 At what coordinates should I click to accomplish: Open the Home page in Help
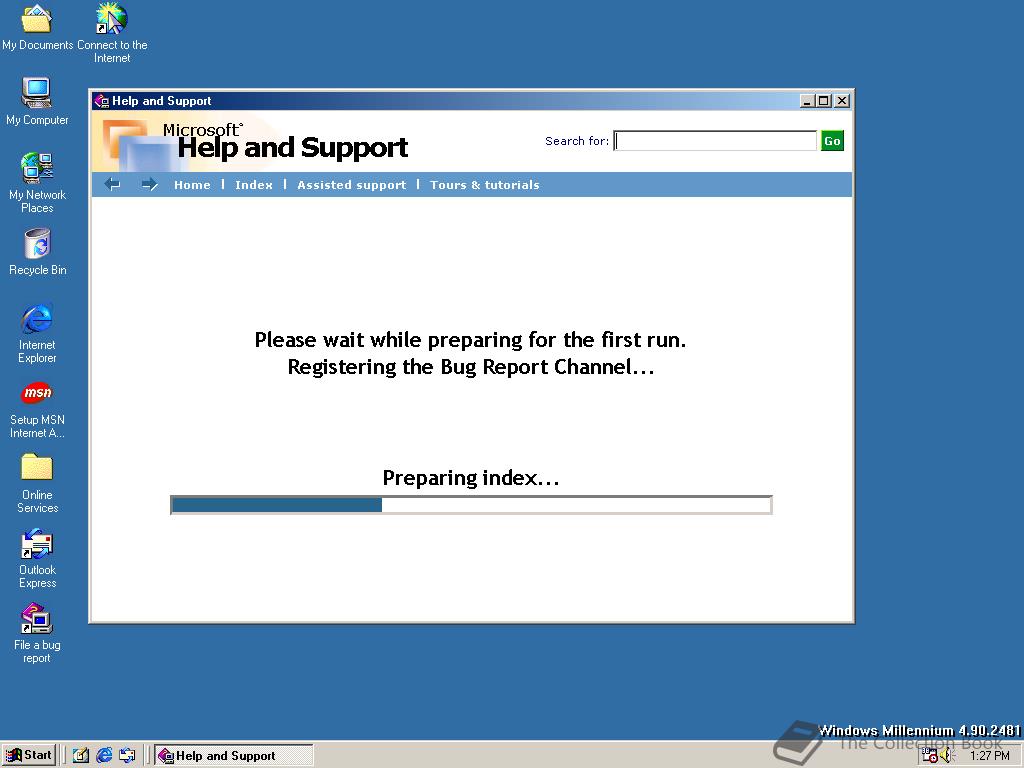192,185
